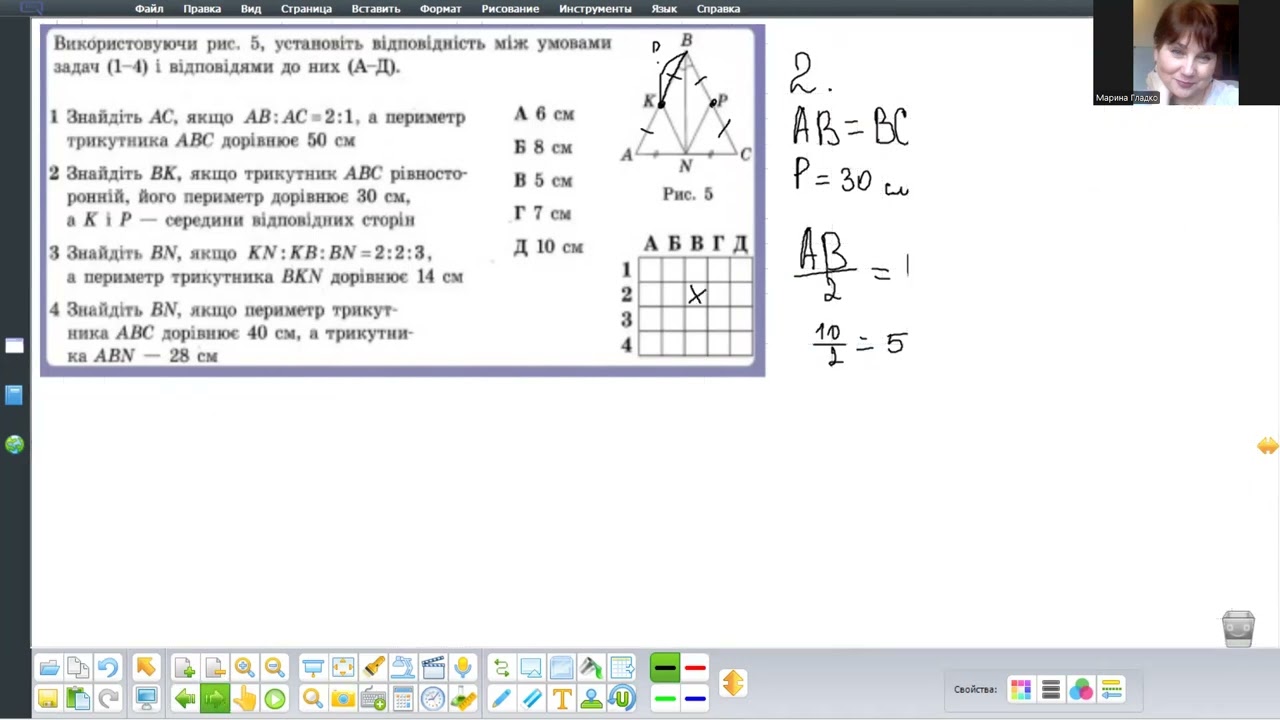Open the Файл menu
Screen dimensions: 1280x720
point(149,8)
